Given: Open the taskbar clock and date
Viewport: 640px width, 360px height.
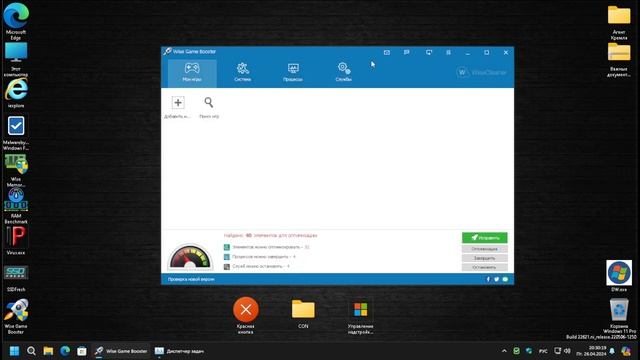Looking at the screenshot, I should coord(591,351).
